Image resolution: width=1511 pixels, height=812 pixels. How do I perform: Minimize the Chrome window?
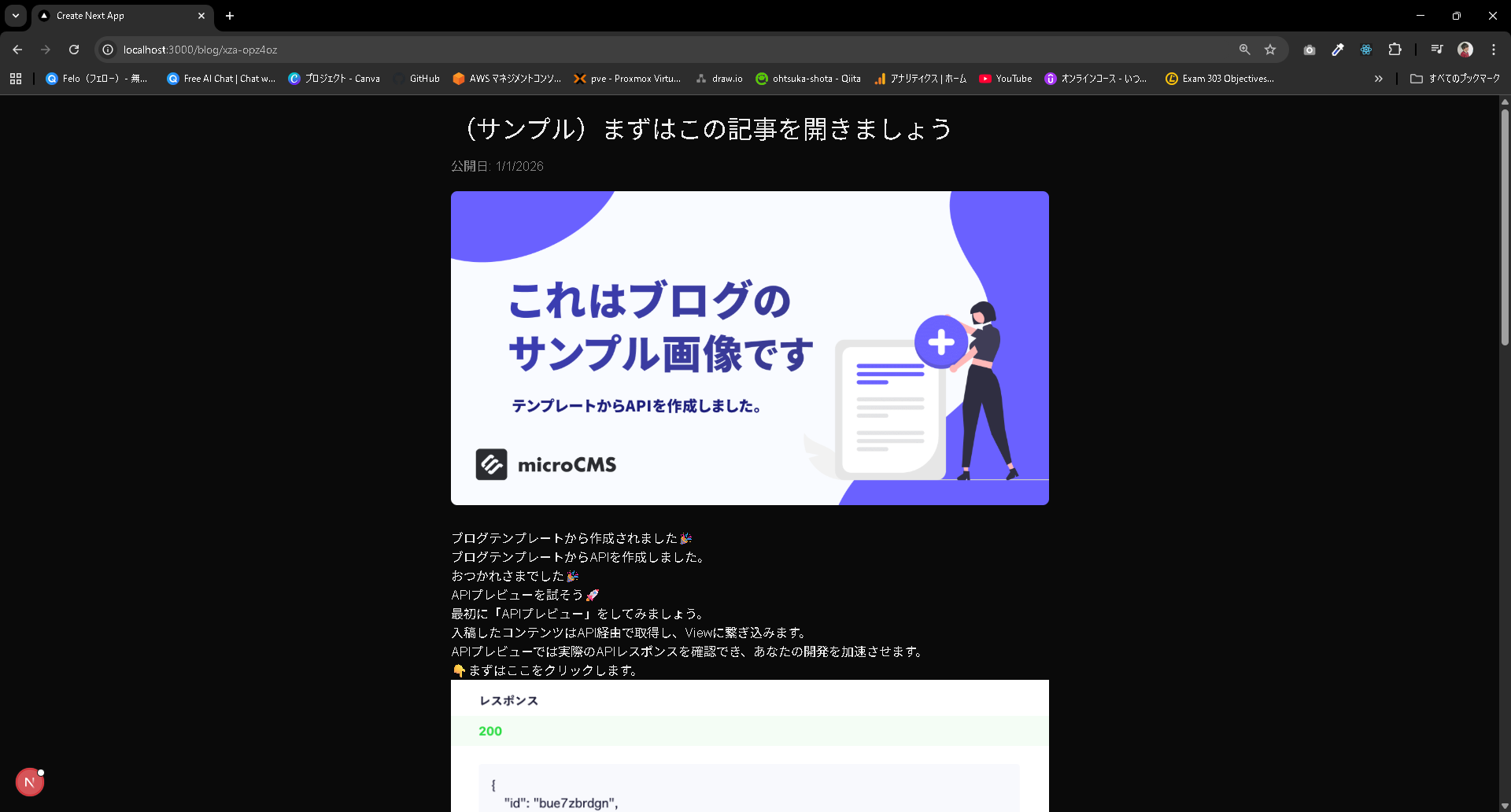tap(1420, 16)
